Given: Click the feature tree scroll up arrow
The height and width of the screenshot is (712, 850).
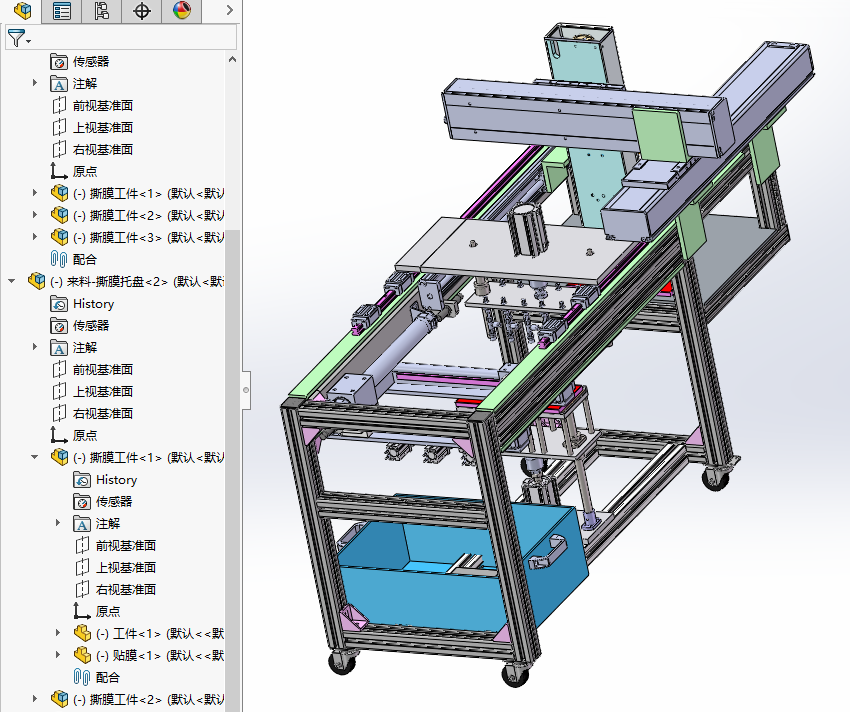Looking at the screenshot, I should (x=233, y=60).
